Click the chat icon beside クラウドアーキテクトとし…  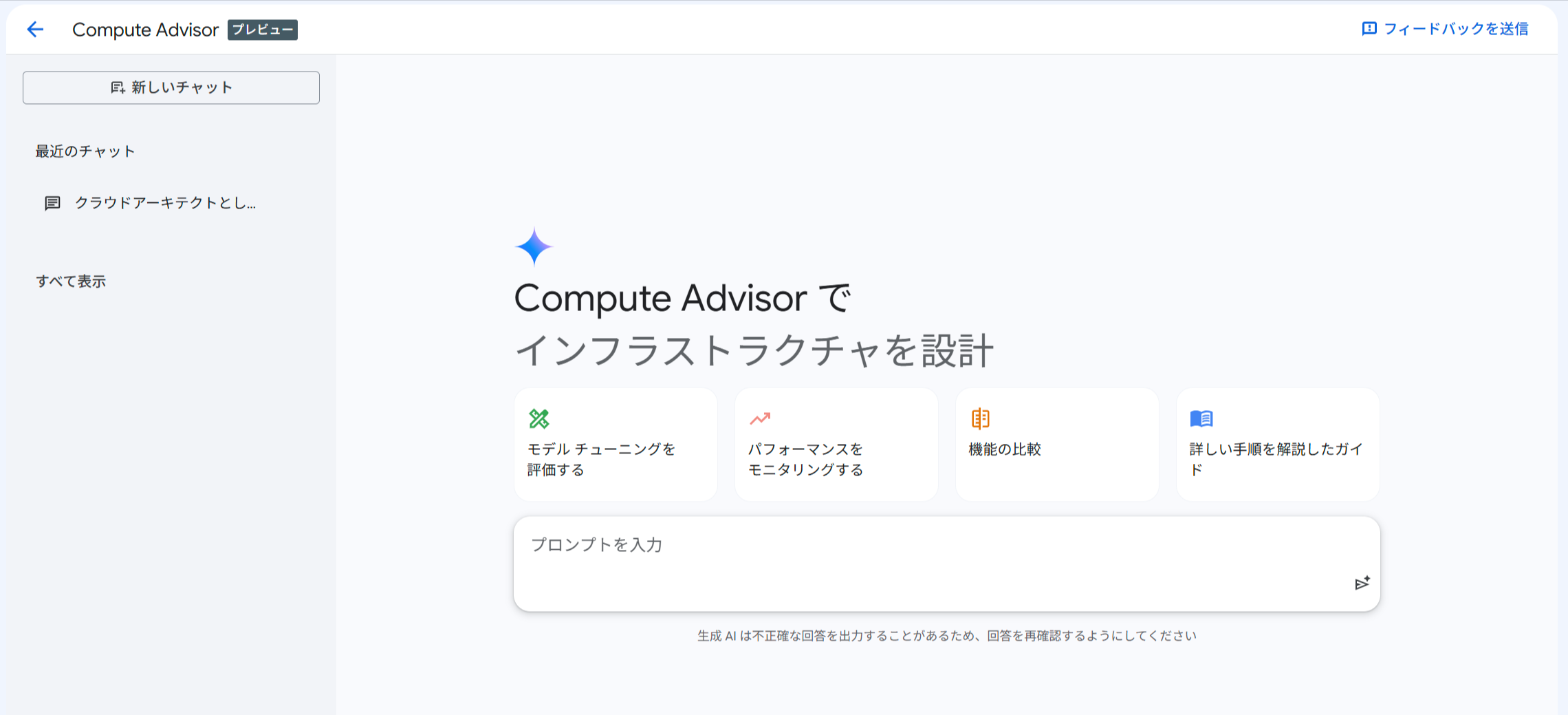[x=52, y=203]
